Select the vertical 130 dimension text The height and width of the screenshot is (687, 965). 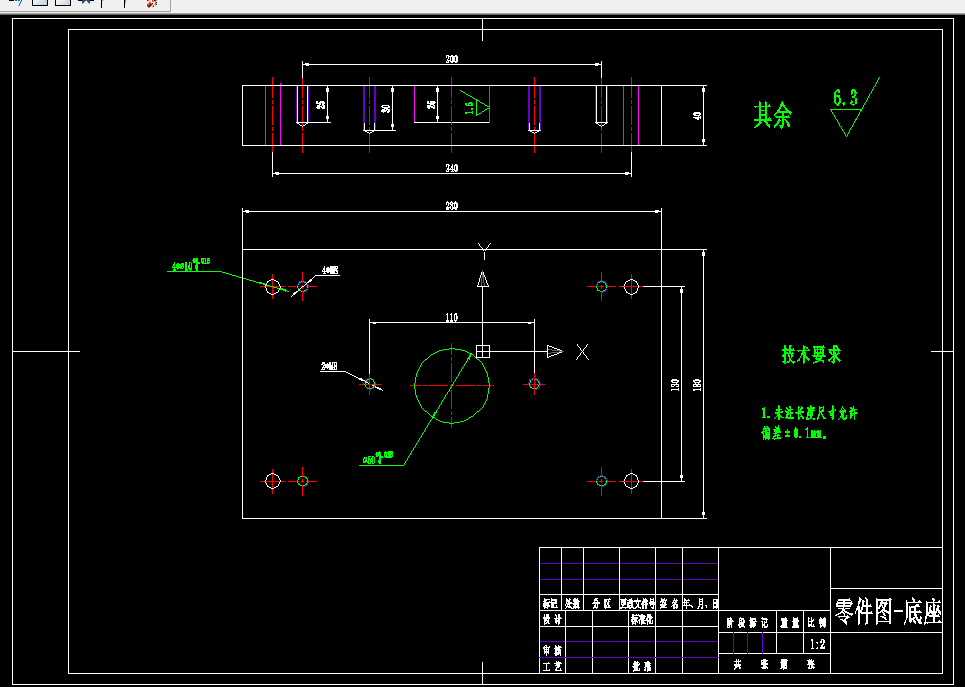click(x=675, y=385)
